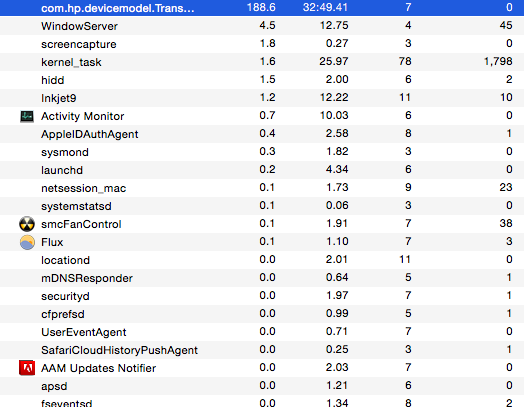Click kernel_task's 78 threads value
Viewport: 524px width, 407px height.
coord(405,61)
